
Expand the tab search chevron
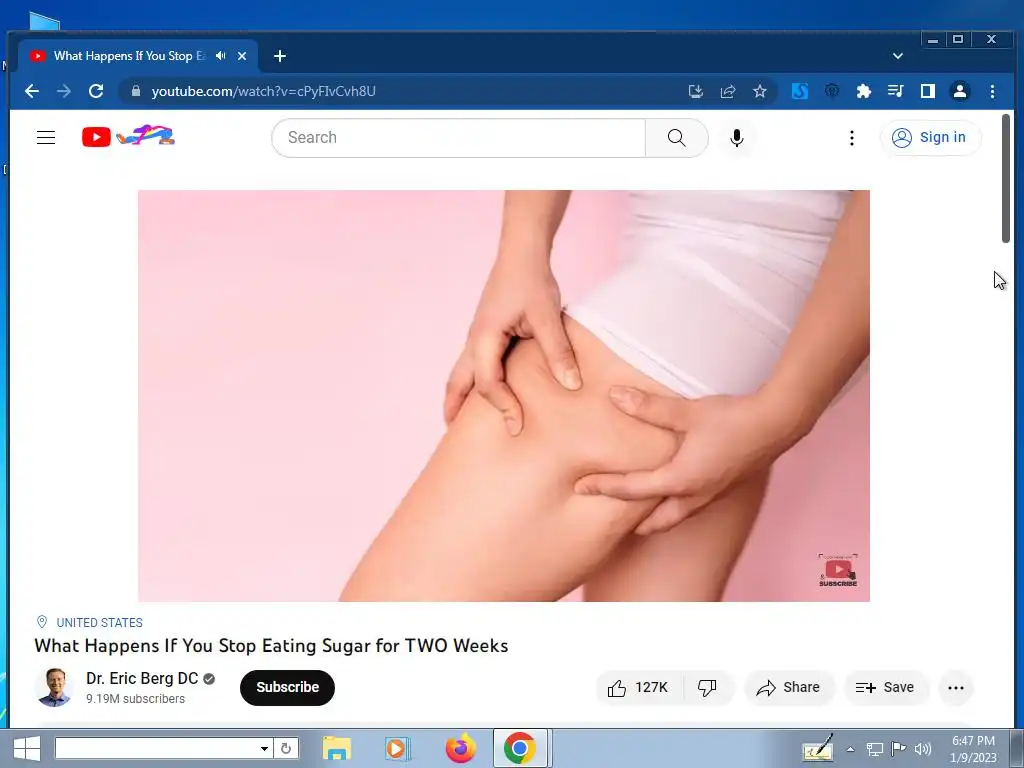(898, 56)
